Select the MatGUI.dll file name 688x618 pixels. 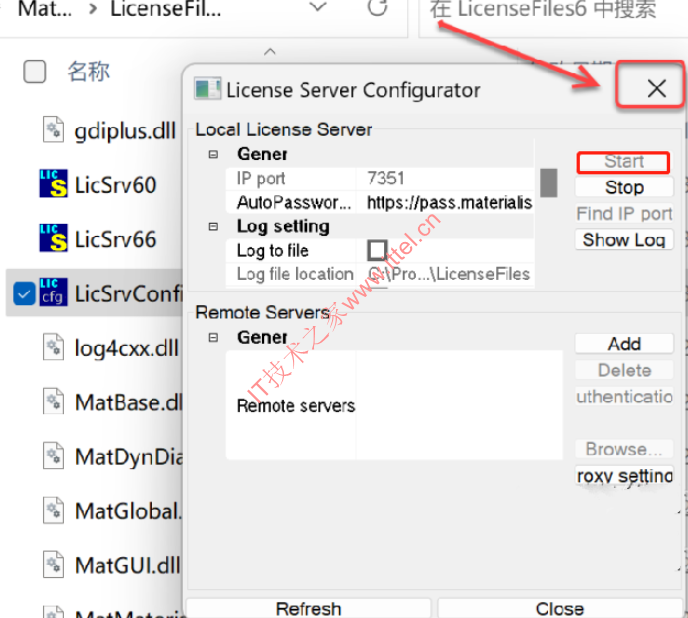128,565
